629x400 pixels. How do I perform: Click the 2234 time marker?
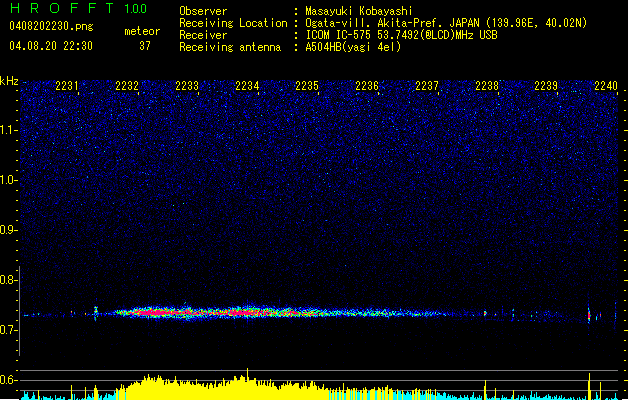click(247, 86)
